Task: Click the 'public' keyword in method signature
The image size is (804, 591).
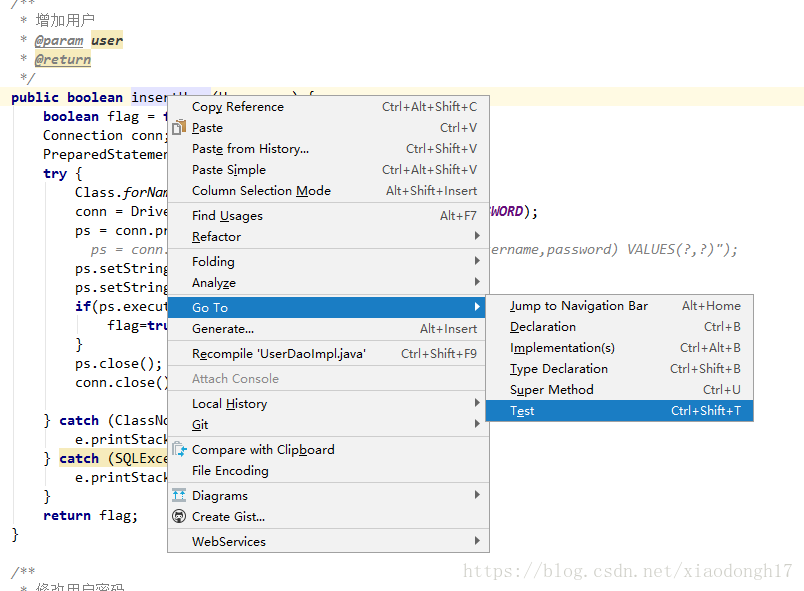Action: [x=35, y=97]
